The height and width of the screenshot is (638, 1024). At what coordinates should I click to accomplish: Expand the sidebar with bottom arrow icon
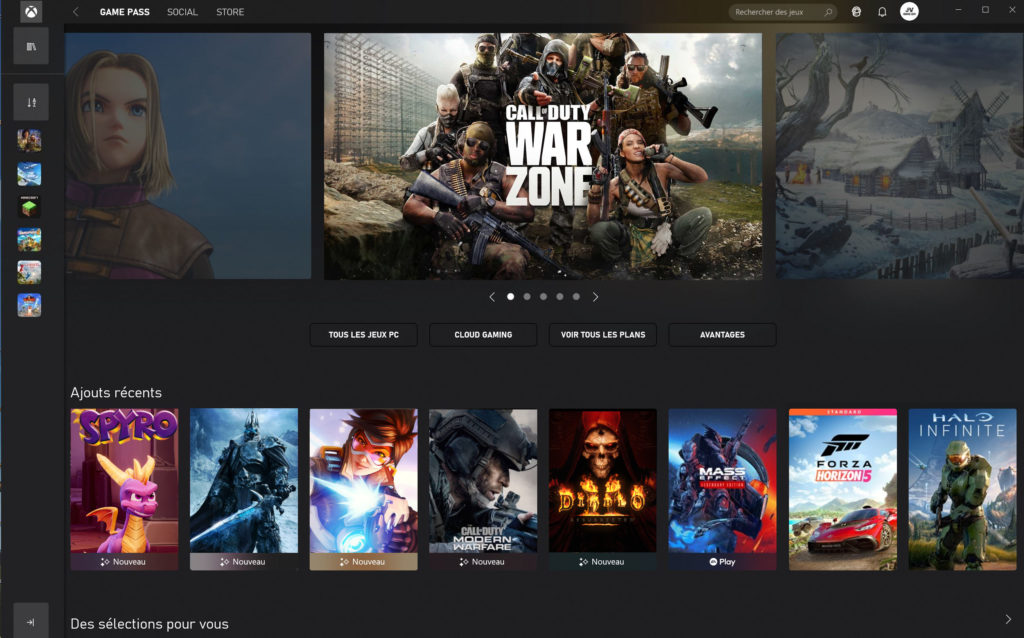[x=31, y=622]
